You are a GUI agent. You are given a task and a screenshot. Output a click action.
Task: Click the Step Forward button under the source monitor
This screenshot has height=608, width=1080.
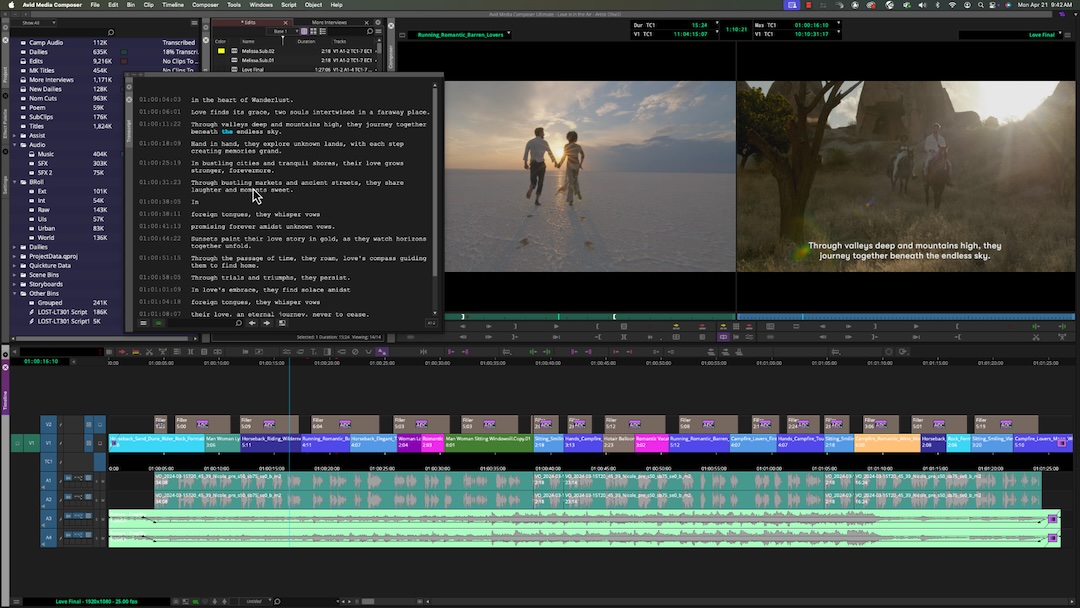coord(489,326)
